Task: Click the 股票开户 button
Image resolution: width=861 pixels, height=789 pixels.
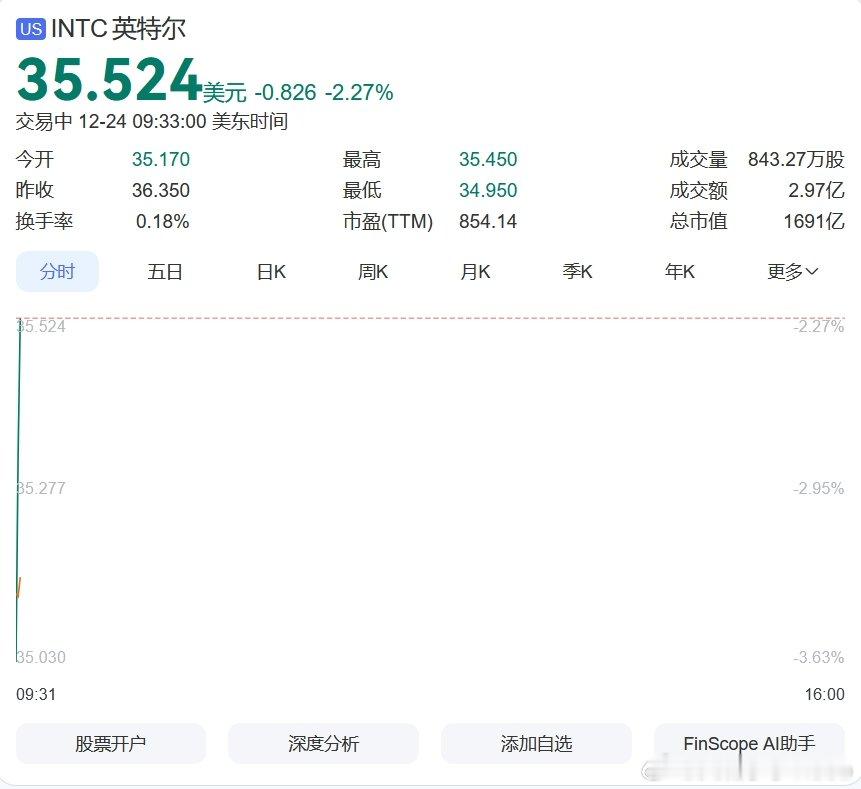Action: [111, 743]
